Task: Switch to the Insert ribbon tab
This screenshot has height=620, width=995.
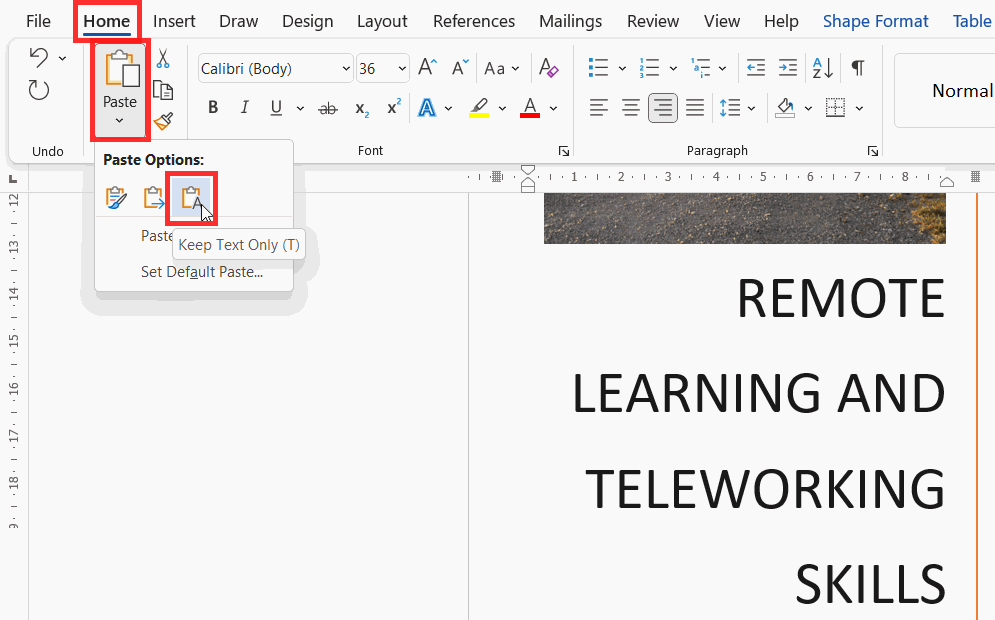Action: [174, 21]
